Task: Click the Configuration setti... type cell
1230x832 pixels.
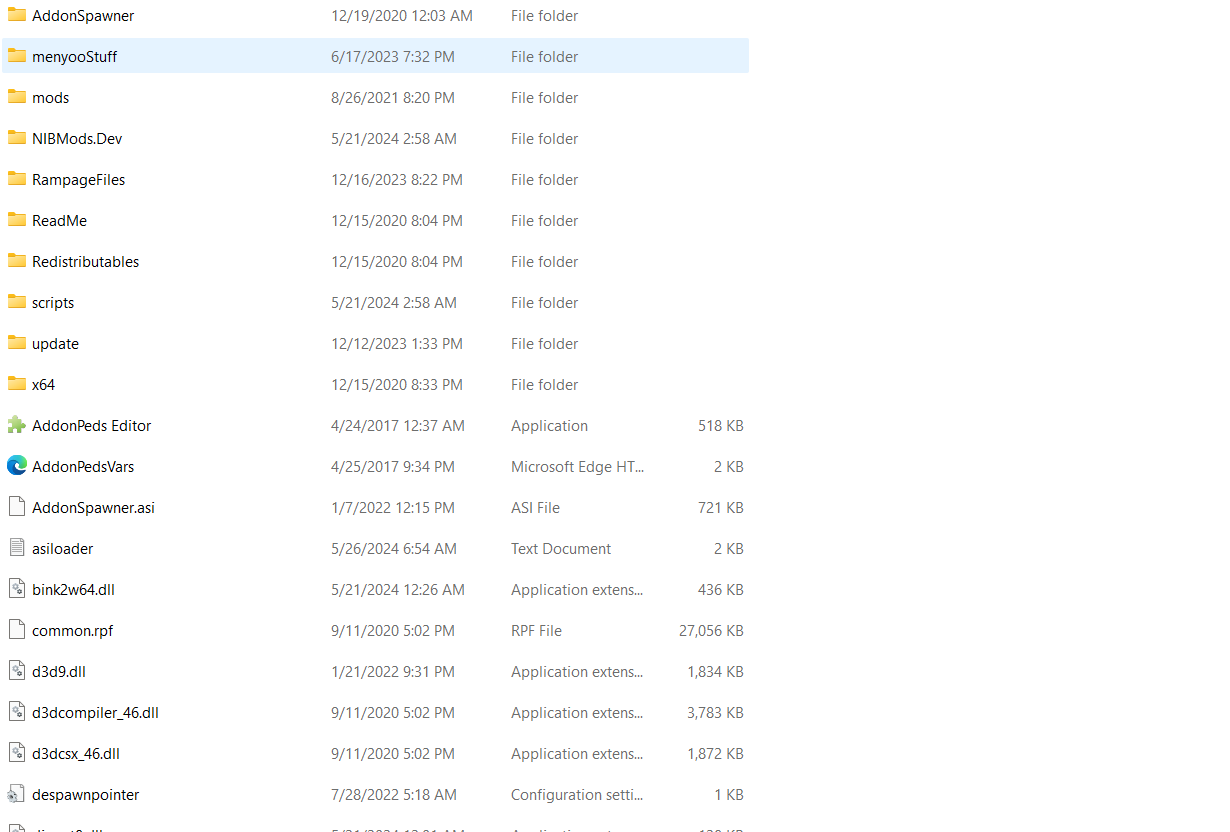Action: (x=578, y=795)
